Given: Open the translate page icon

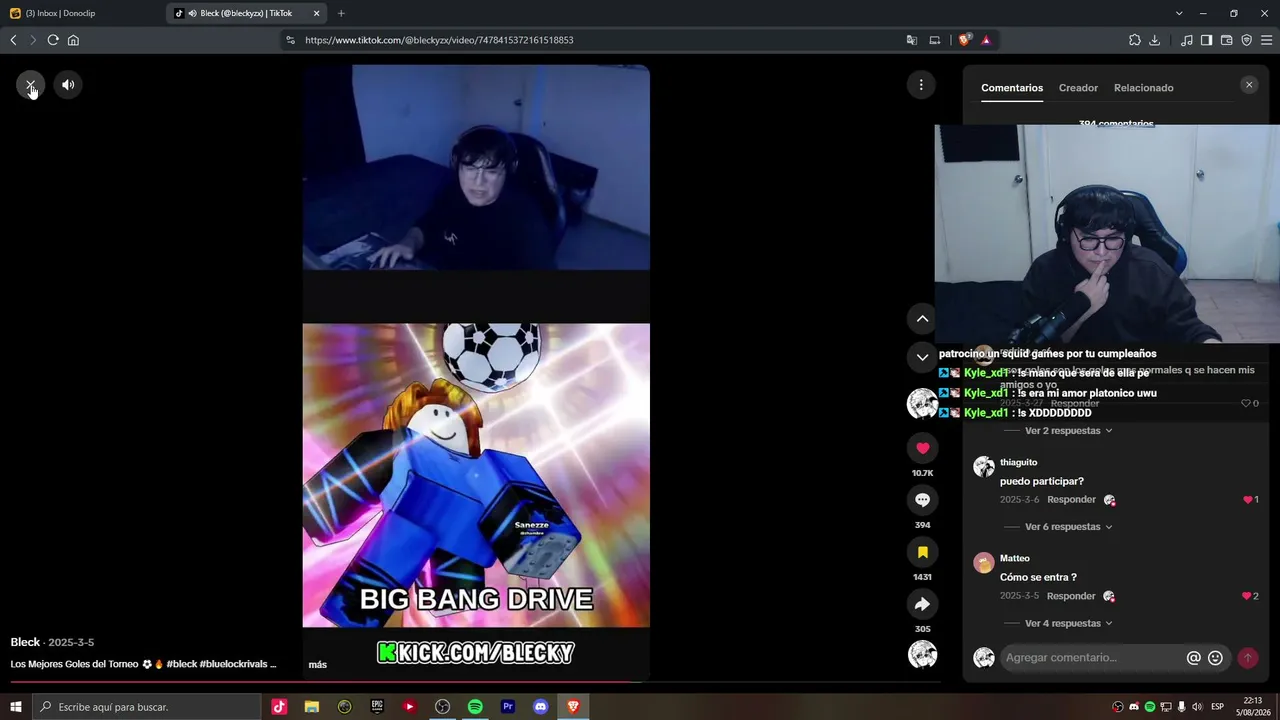Looking at the screenshot, I should tap(912, 40).
